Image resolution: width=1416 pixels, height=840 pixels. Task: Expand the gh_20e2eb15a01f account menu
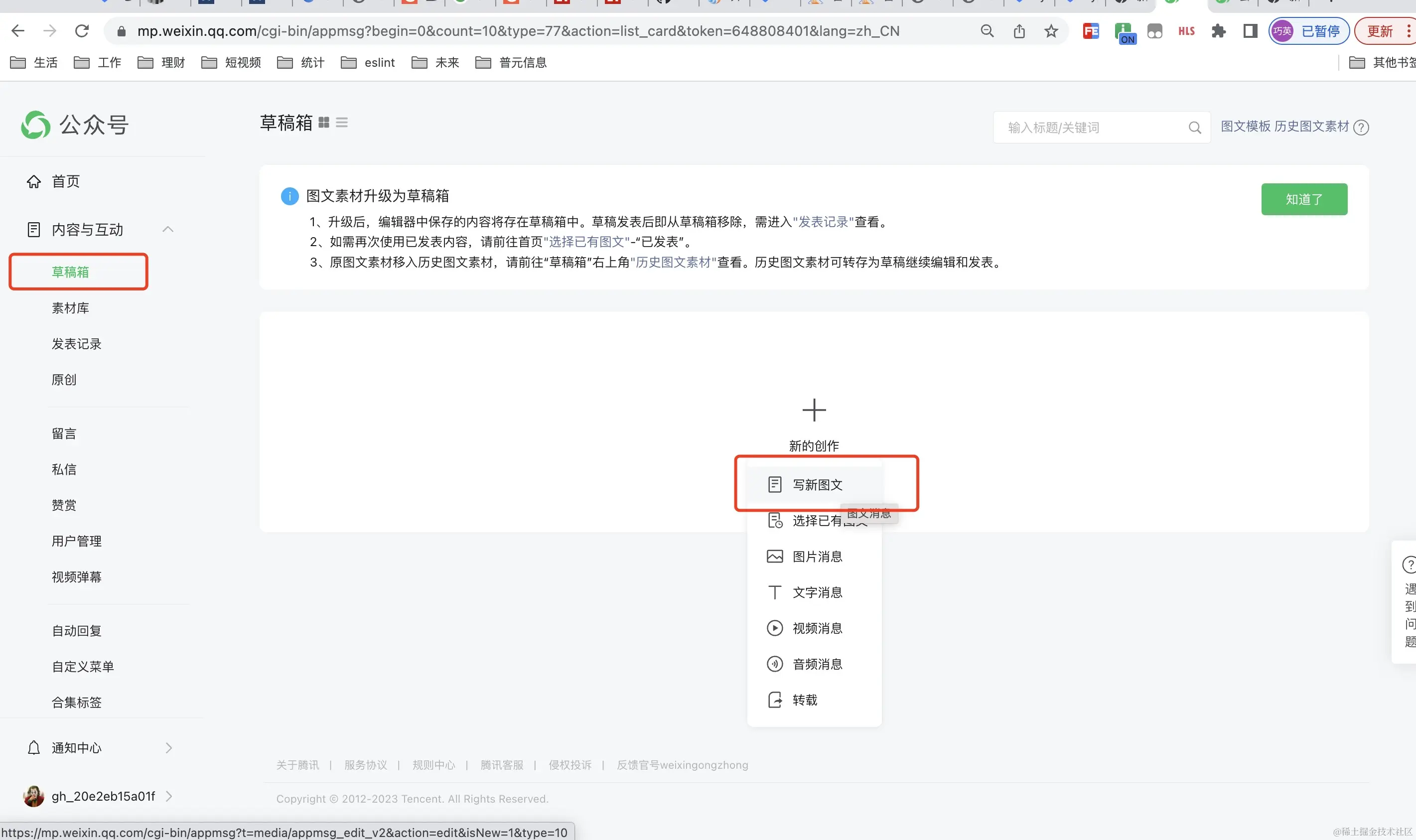168,796
